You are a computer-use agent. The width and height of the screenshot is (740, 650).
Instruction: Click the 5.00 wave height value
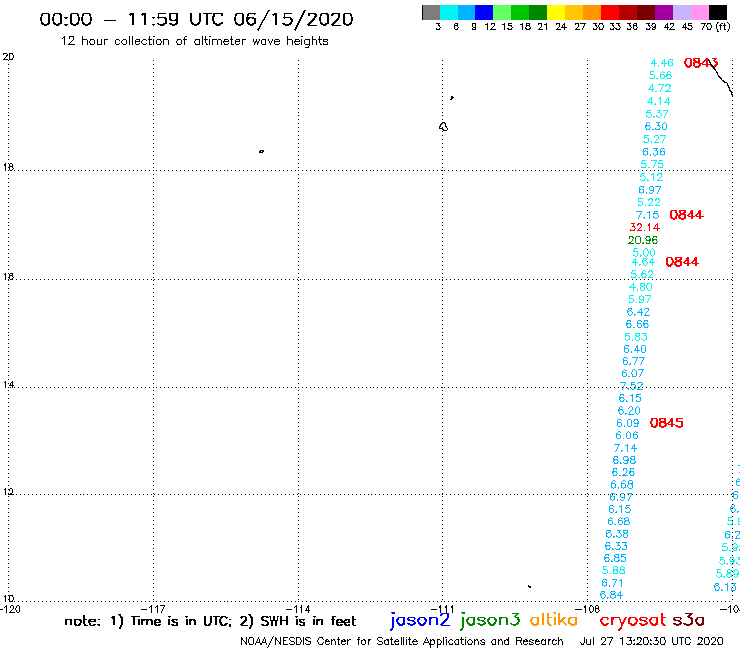tap(644, 253)
